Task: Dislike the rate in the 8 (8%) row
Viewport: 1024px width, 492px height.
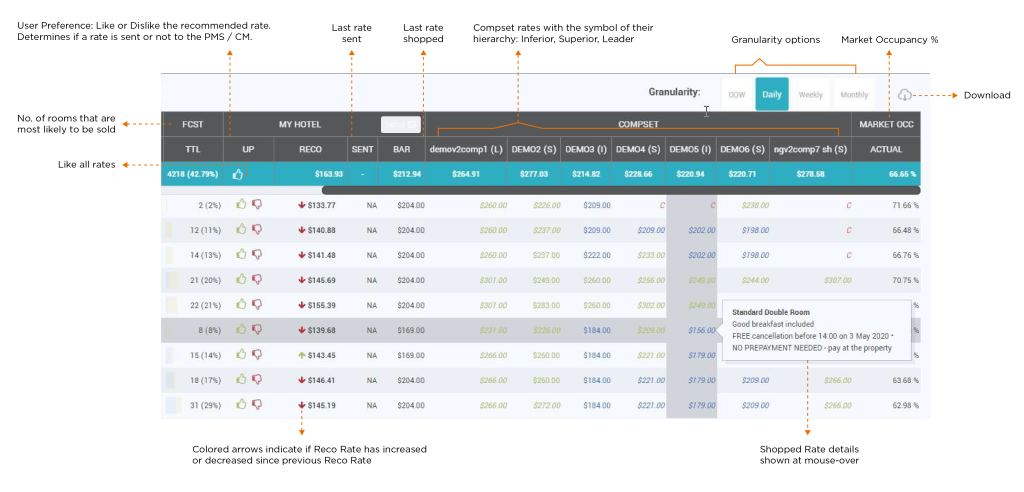Action: pos(257,329)
